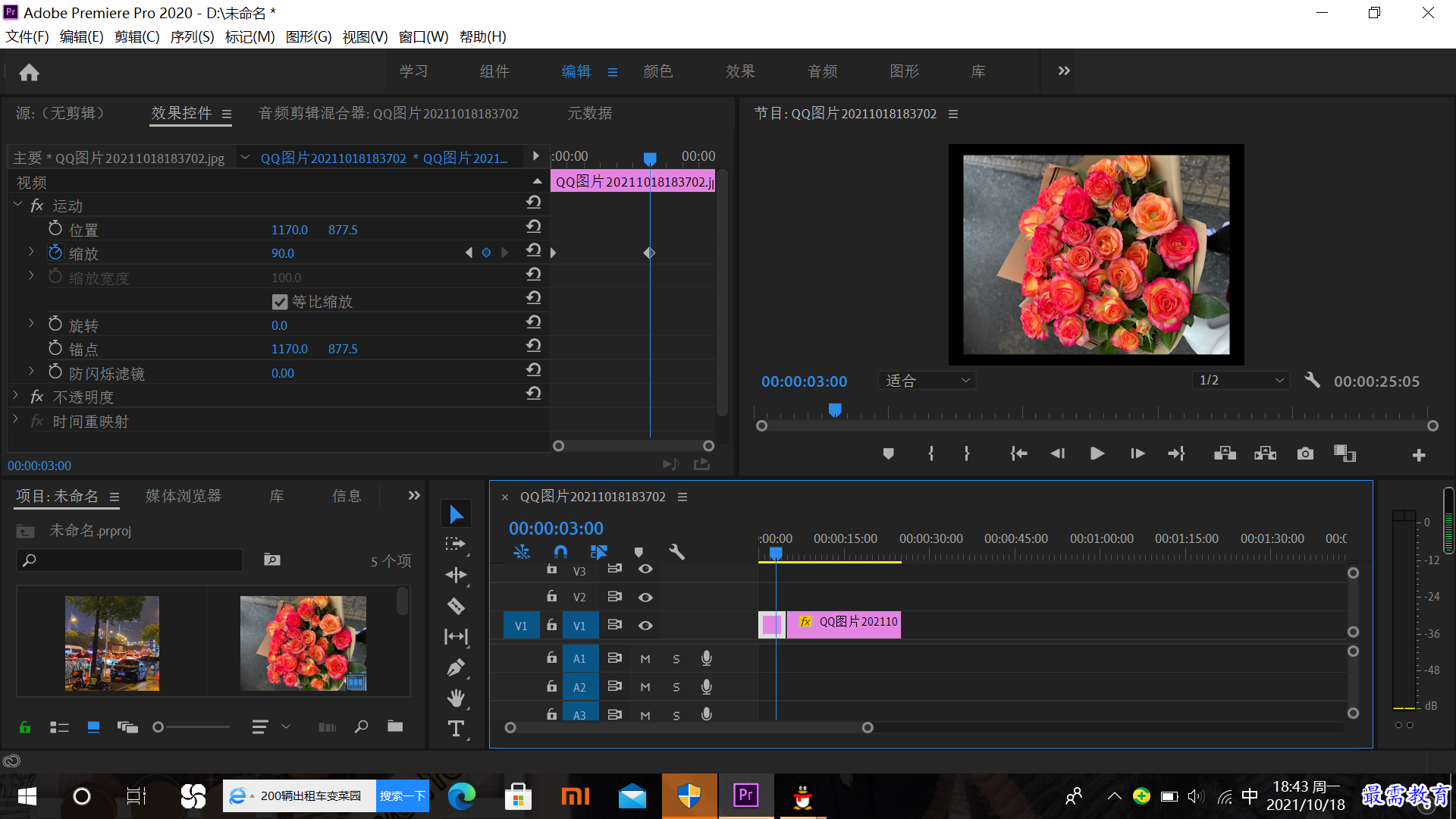Select the Hand tool

456,698
